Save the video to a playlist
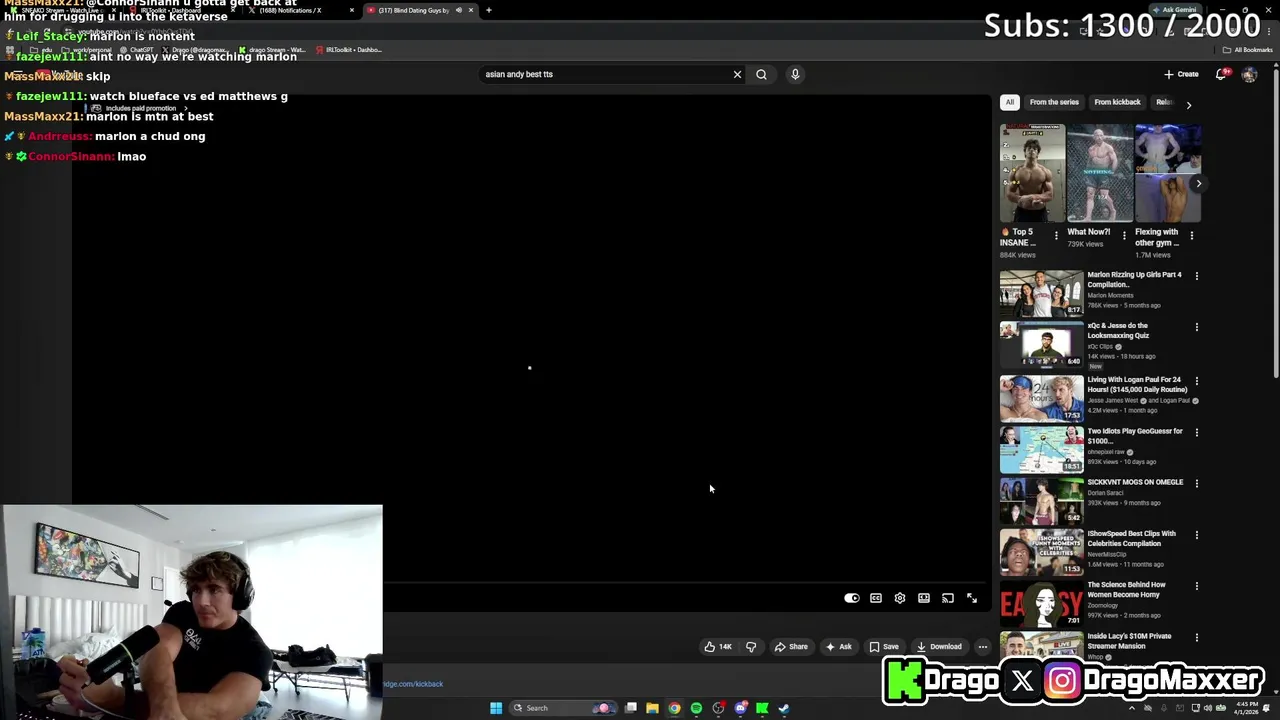This screenshot has height=720, width=1280. pos(884,646)
